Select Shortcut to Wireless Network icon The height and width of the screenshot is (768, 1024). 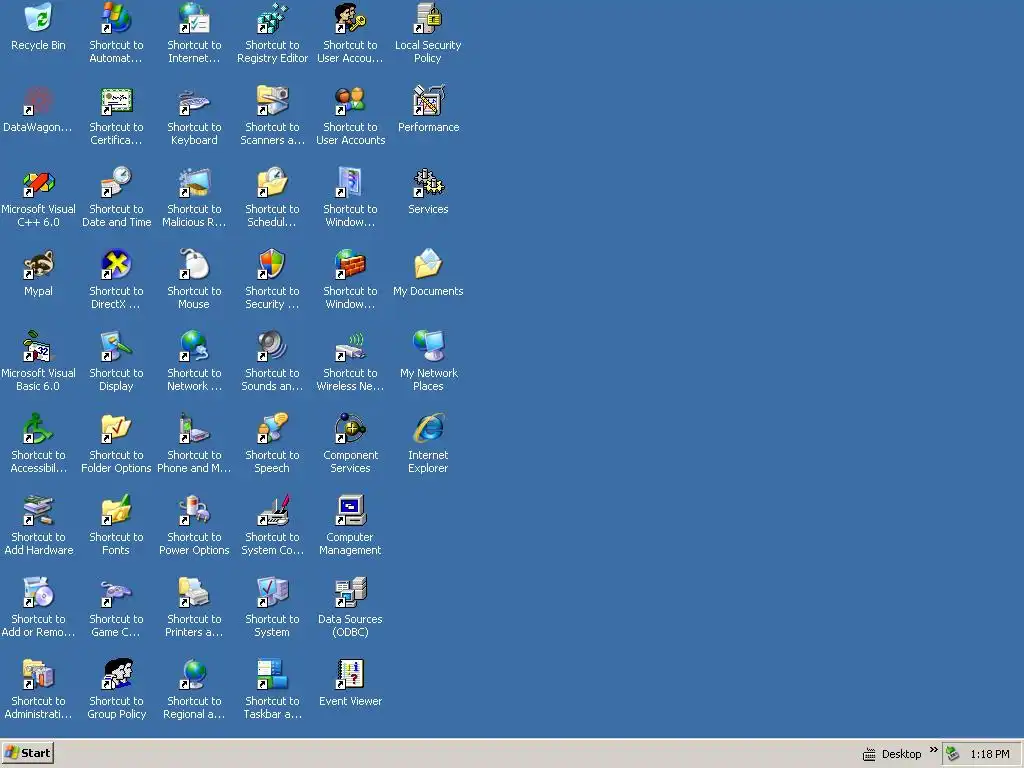tap(350, 347)
